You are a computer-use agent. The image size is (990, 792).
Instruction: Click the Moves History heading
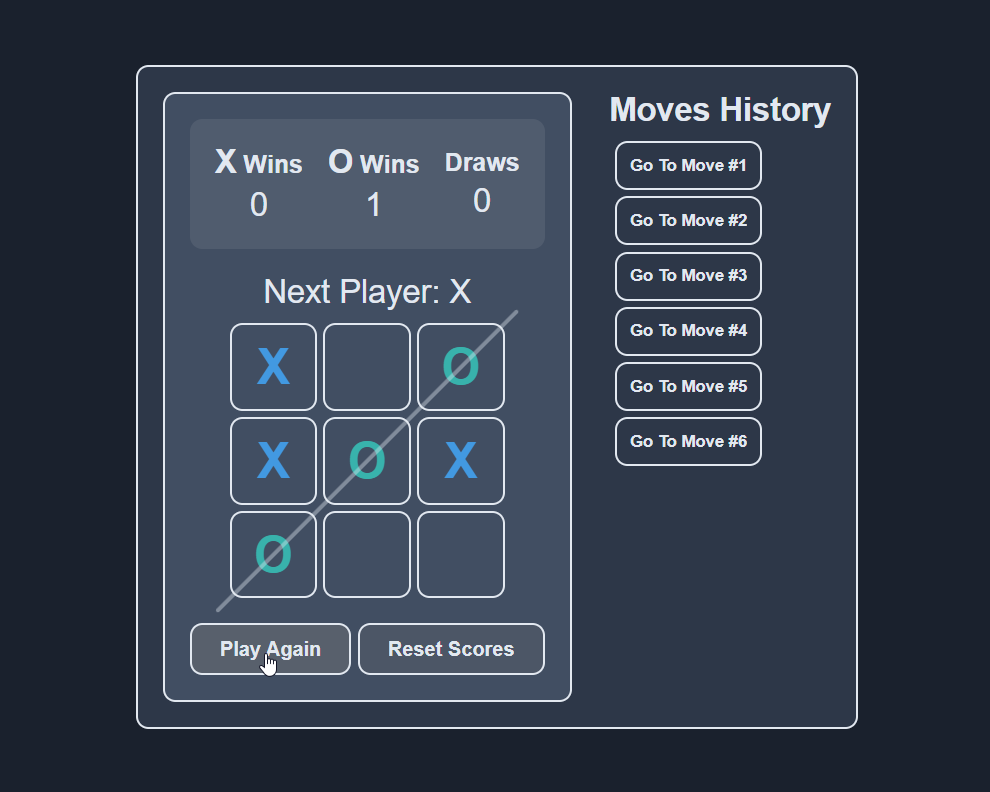(720, 110)
